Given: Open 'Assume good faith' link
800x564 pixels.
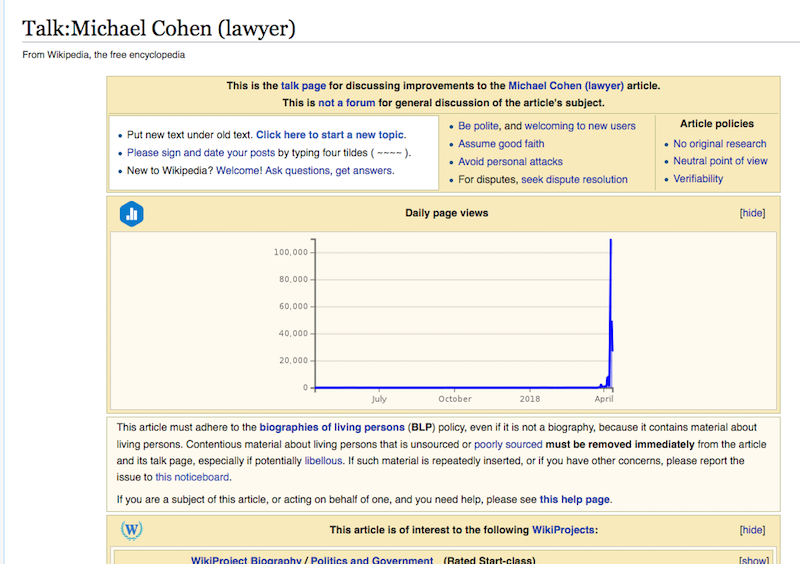Looking at the screenshot, I should click(x=501, y=144).
